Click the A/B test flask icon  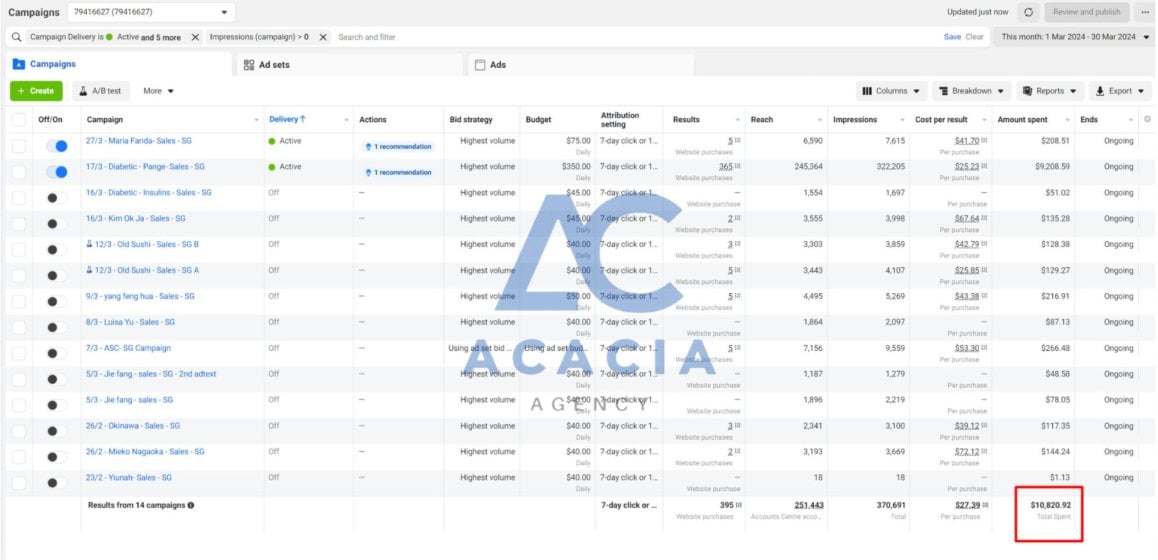pyautogui.click(x=83, y=91)
